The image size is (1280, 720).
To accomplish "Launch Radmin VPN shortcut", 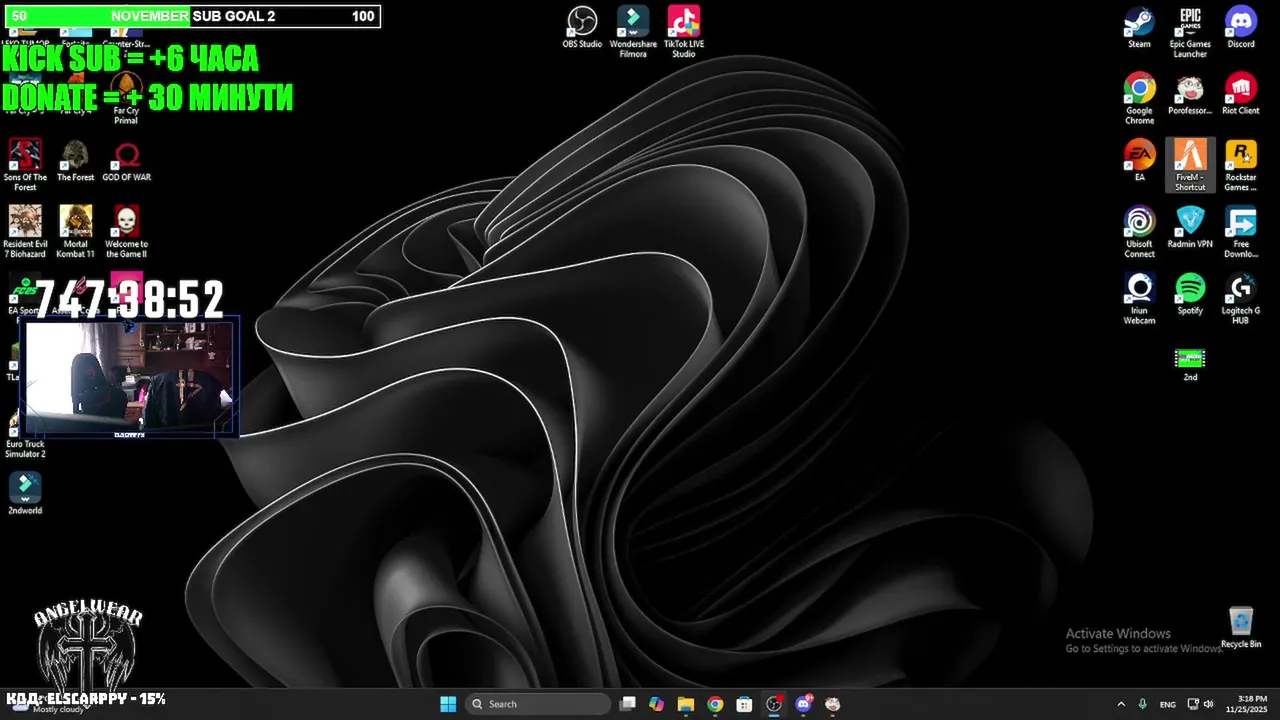I will 1190,228.
